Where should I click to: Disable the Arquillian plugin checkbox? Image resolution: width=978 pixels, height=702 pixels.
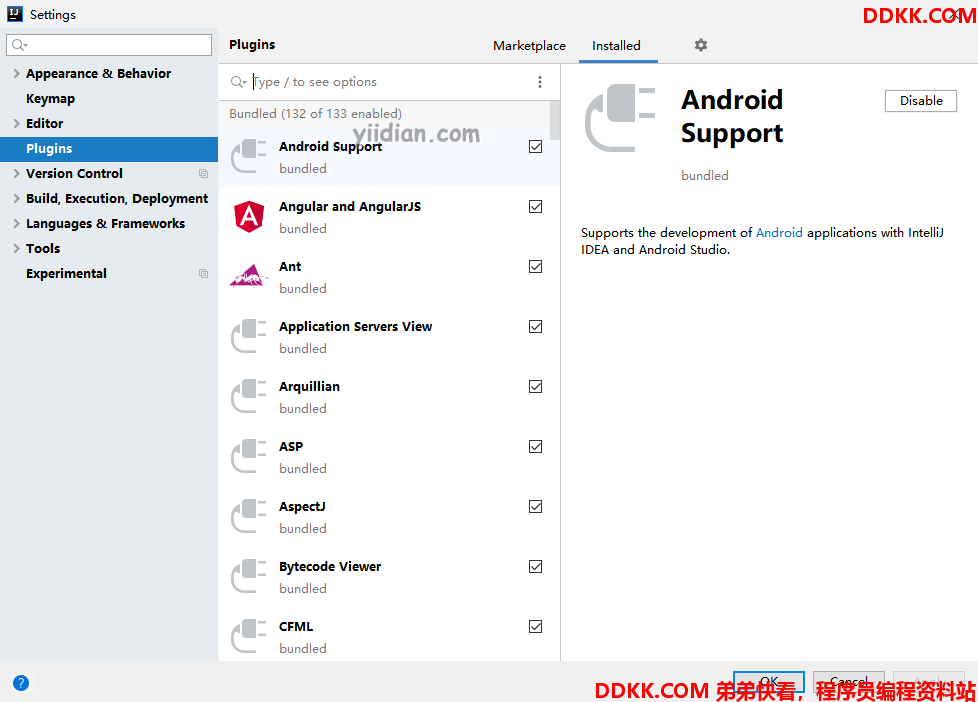535,386
